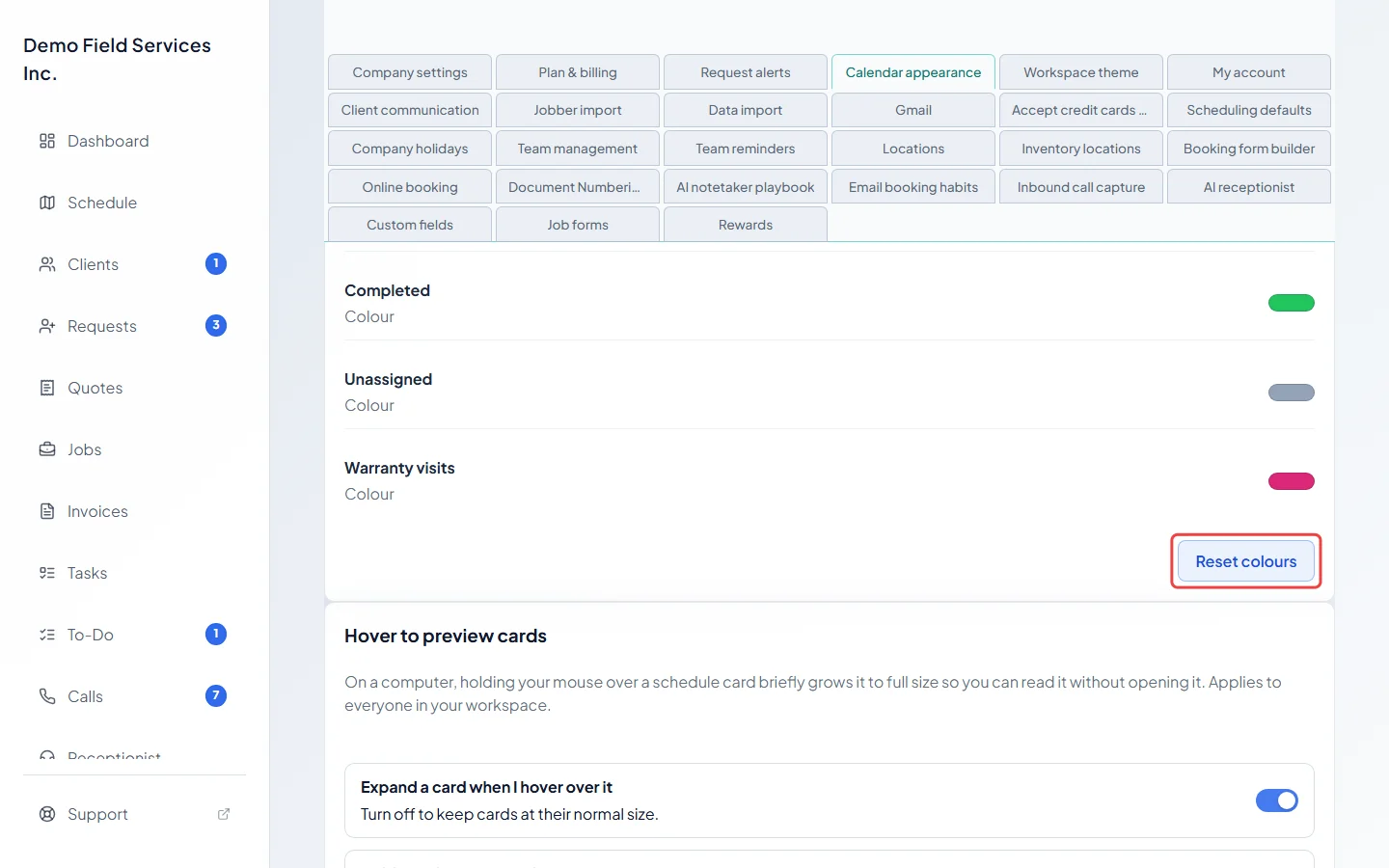Toggle Expand a card when I hover
The height and width of the screenshot is (868, 1389).
[1277, 800]
